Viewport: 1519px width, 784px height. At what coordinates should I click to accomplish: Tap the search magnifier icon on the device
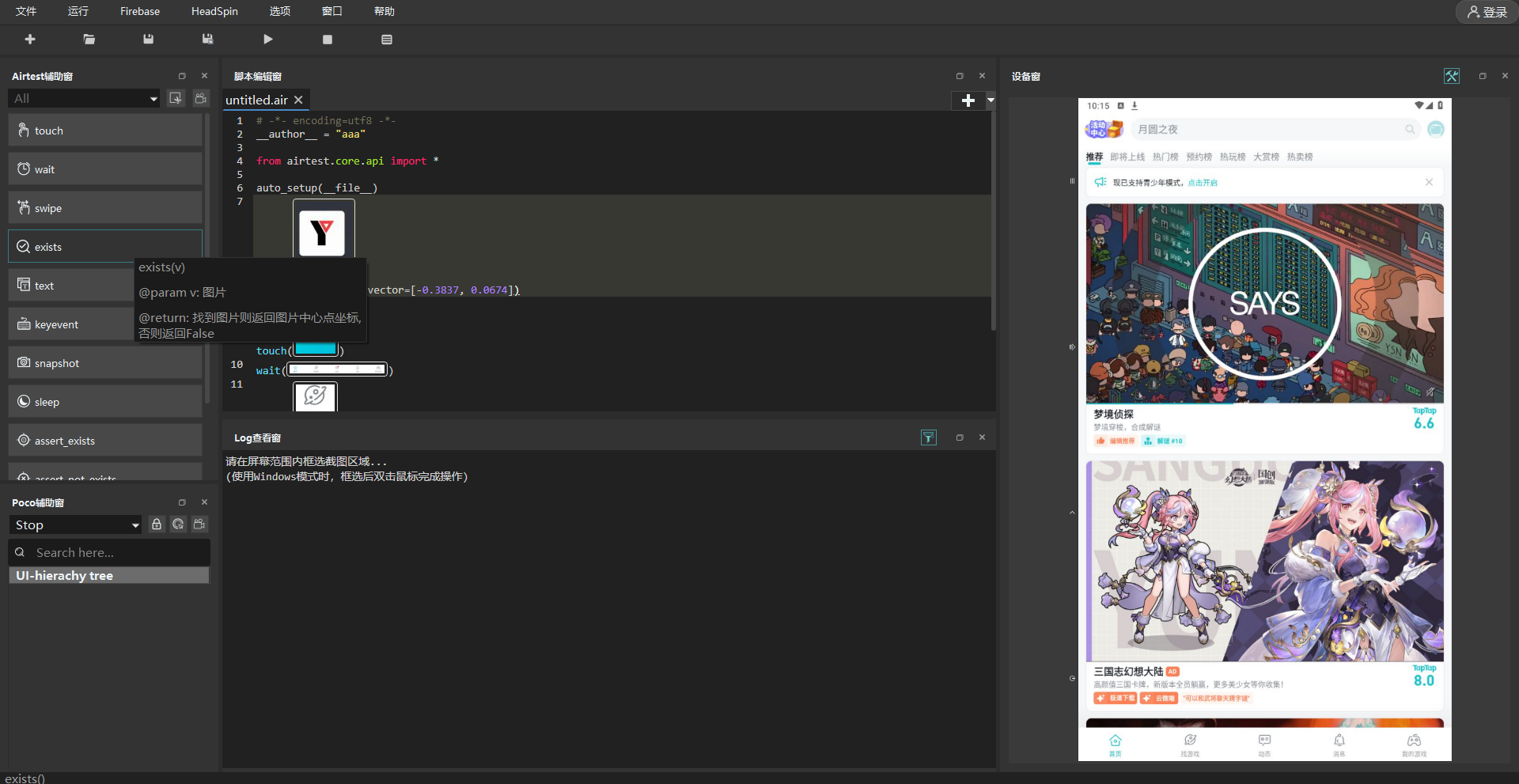click(x=1410, y=129)
